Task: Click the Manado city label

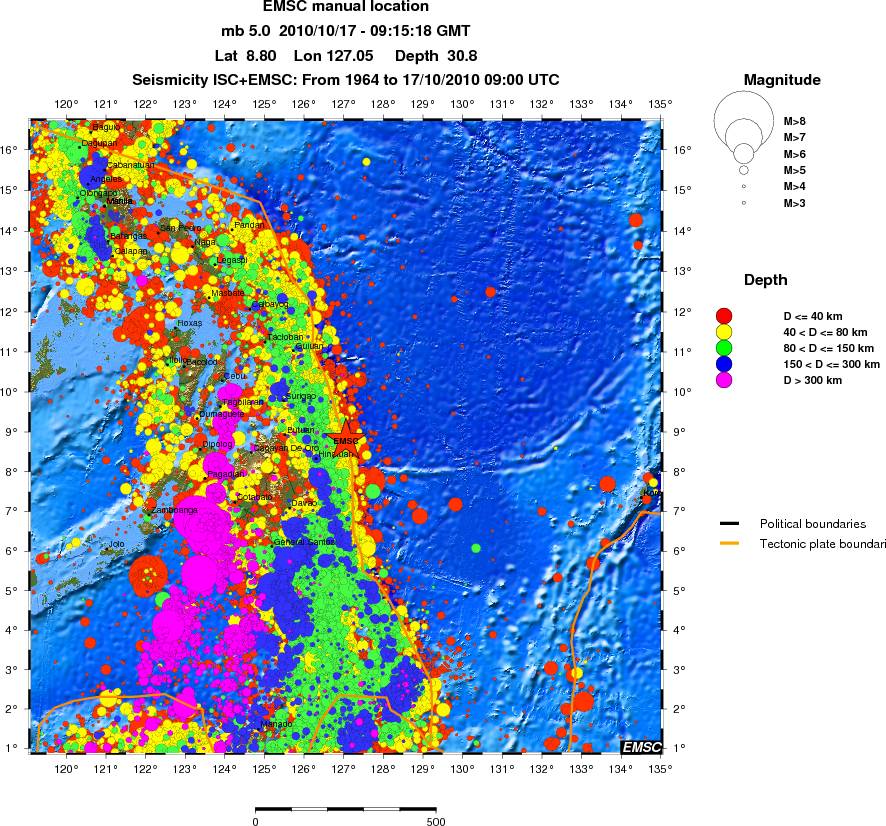Action: (x=276, y=724)
